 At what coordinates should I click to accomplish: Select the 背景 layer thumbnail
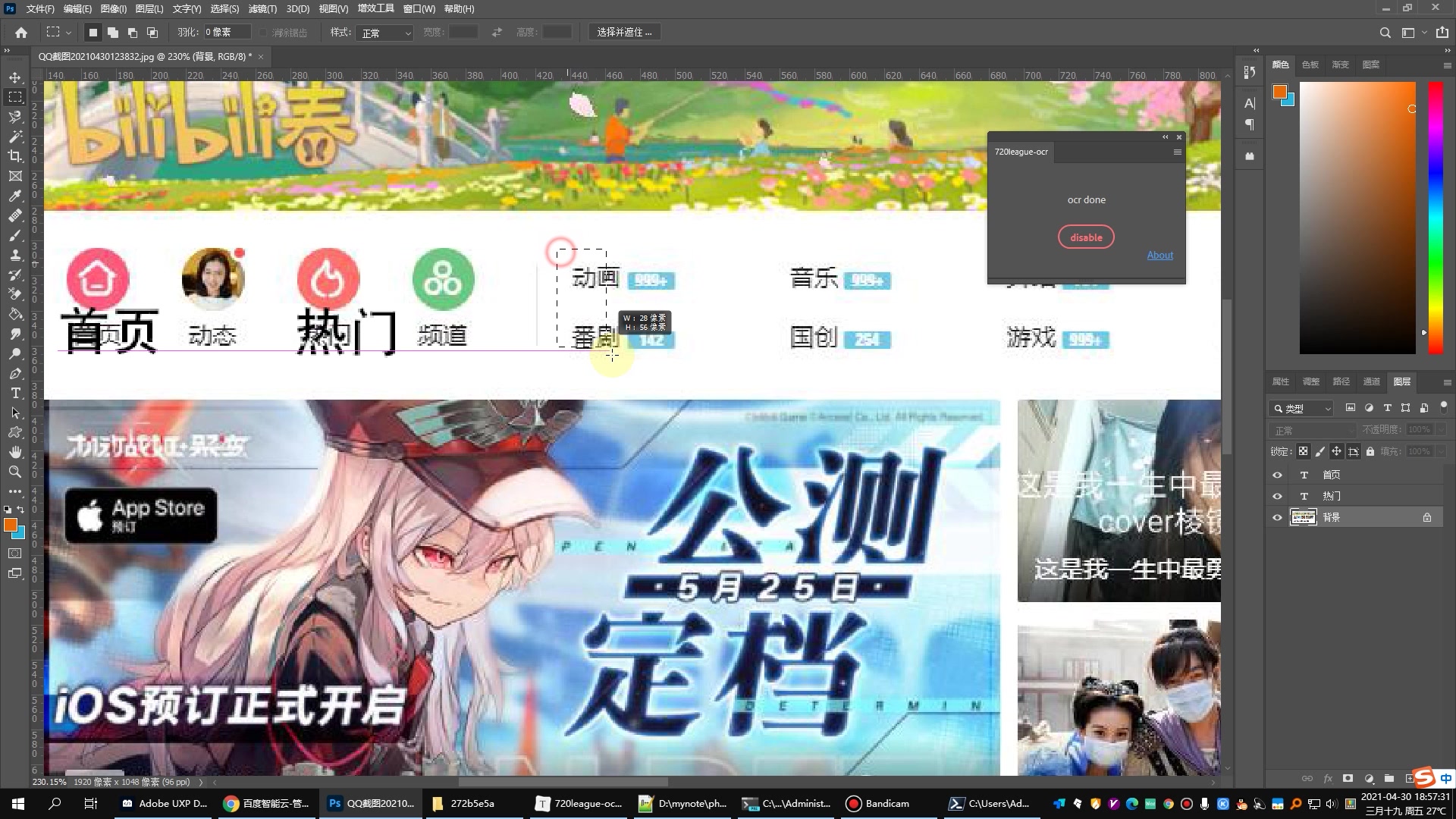coord(1304,516)
